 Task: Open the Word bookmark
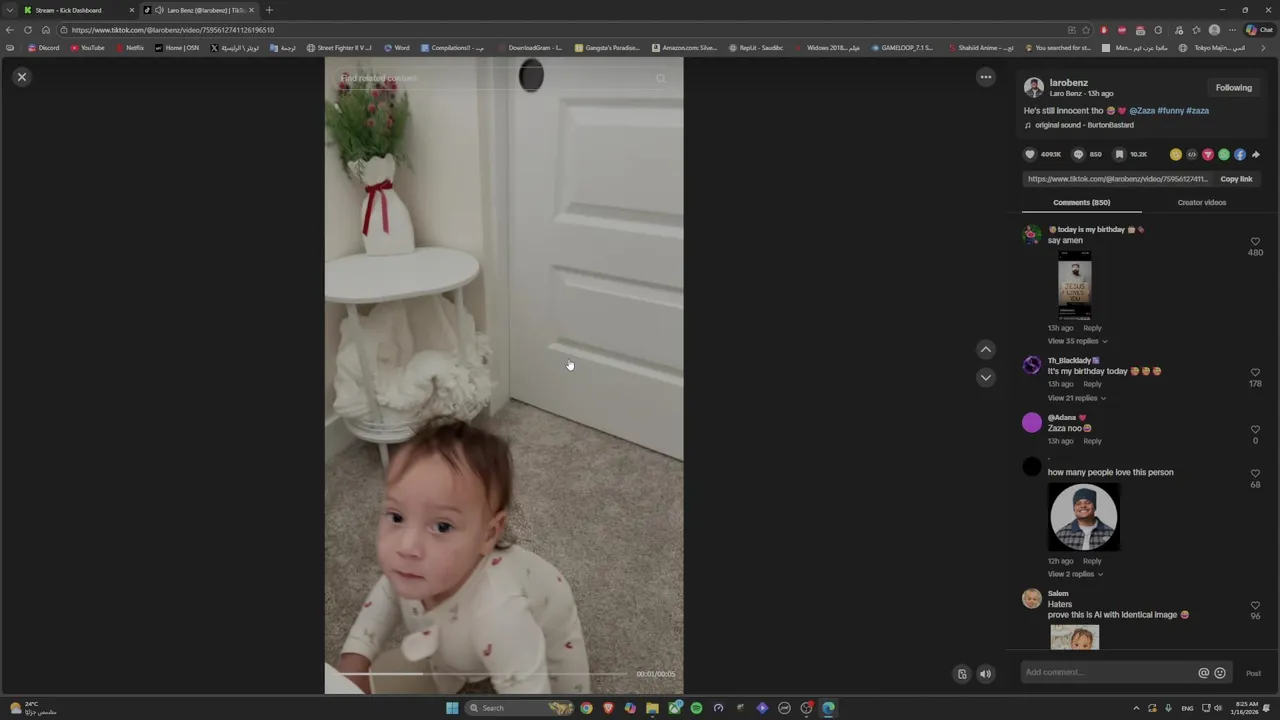(397, 48)
